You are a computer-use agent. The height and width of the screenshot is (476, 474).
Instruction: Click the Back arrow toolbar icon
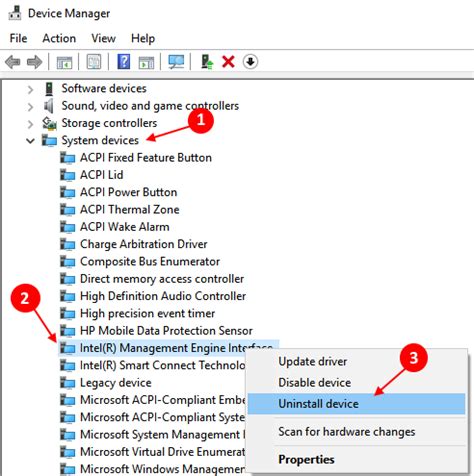click(x=13, y=62)
